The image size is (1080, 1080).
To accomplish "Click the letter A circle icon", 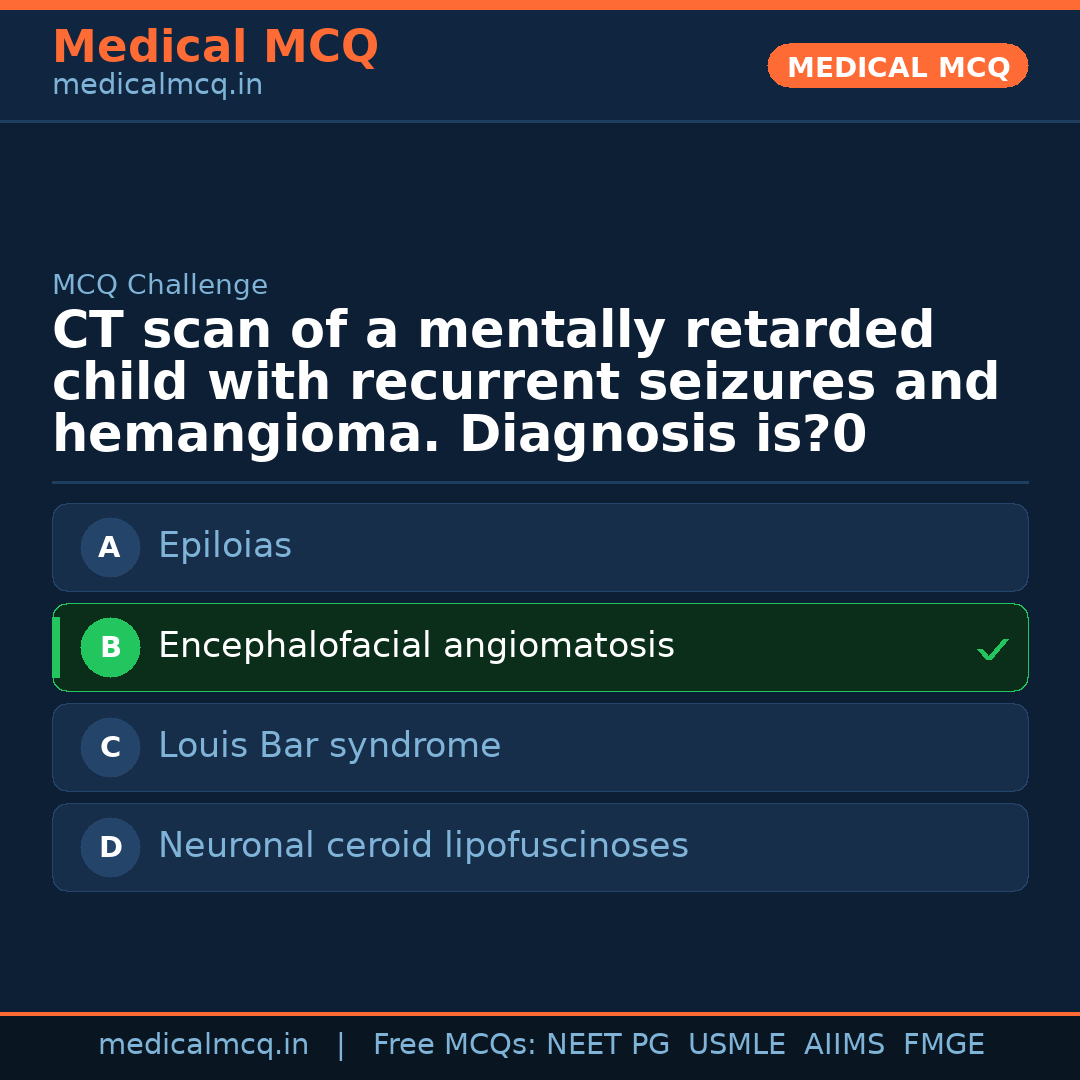I will pyautogui.click(x=110, y=547).
